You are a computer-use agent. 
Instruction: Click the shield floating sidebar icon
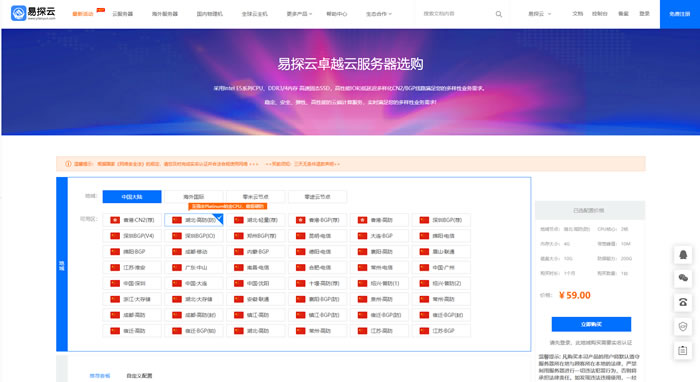click(x=683, y=326)
